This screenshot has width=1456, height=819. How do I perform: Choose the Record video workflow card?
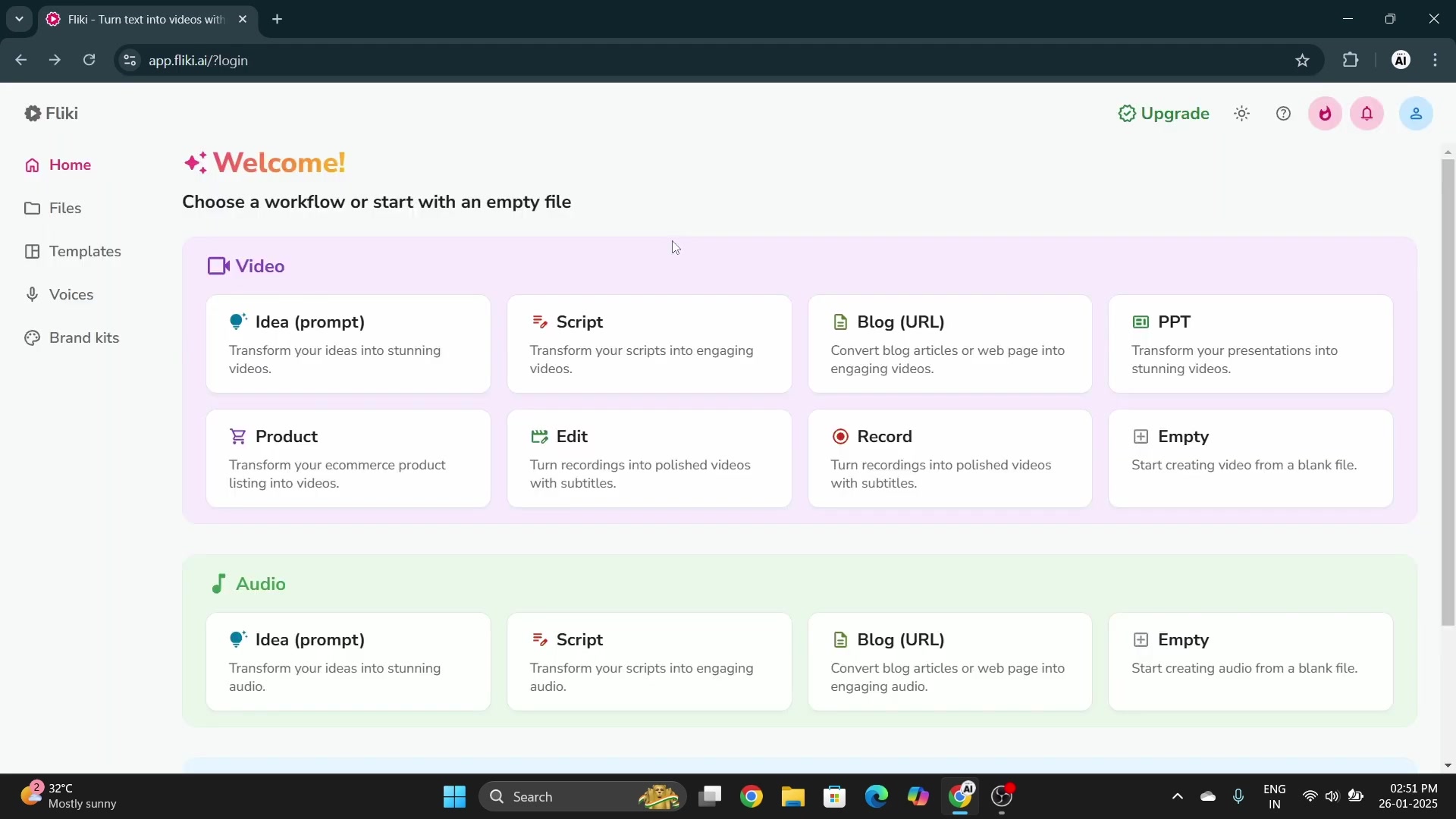[949, 459]
